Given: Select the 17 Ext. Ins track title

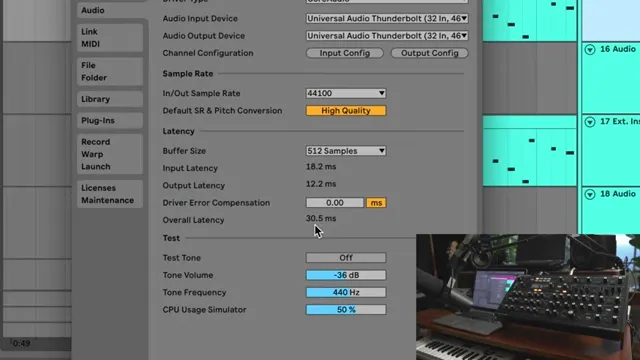Looking at the screenshot, I should 620,121.
